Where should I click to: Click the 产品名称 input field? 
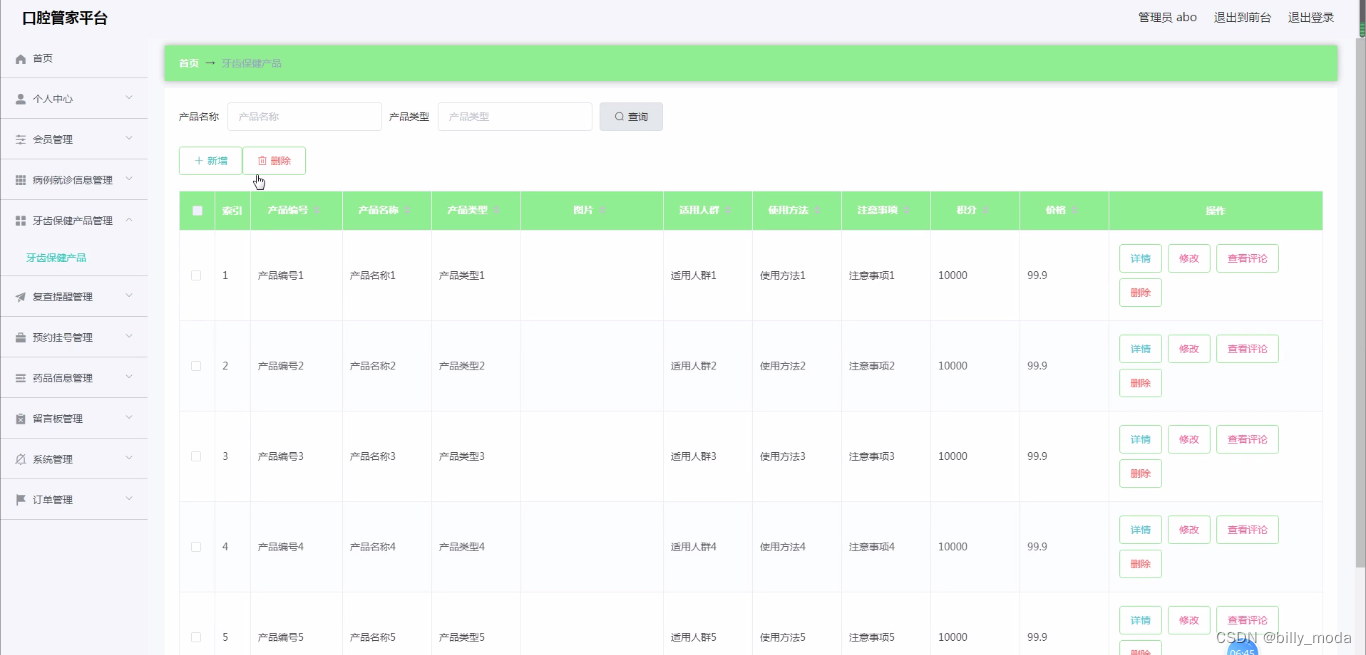[x=304, y=117]
